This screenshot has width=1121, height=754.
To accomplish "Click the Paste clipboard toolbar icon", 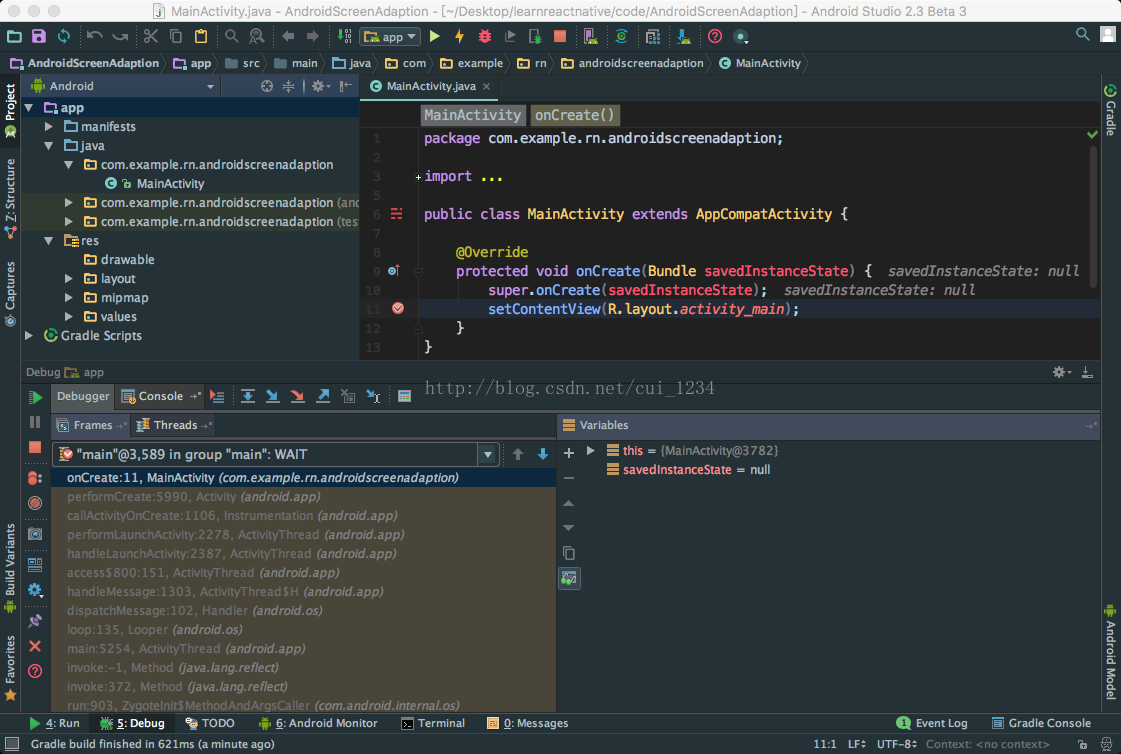I will [x=201, y=36].
